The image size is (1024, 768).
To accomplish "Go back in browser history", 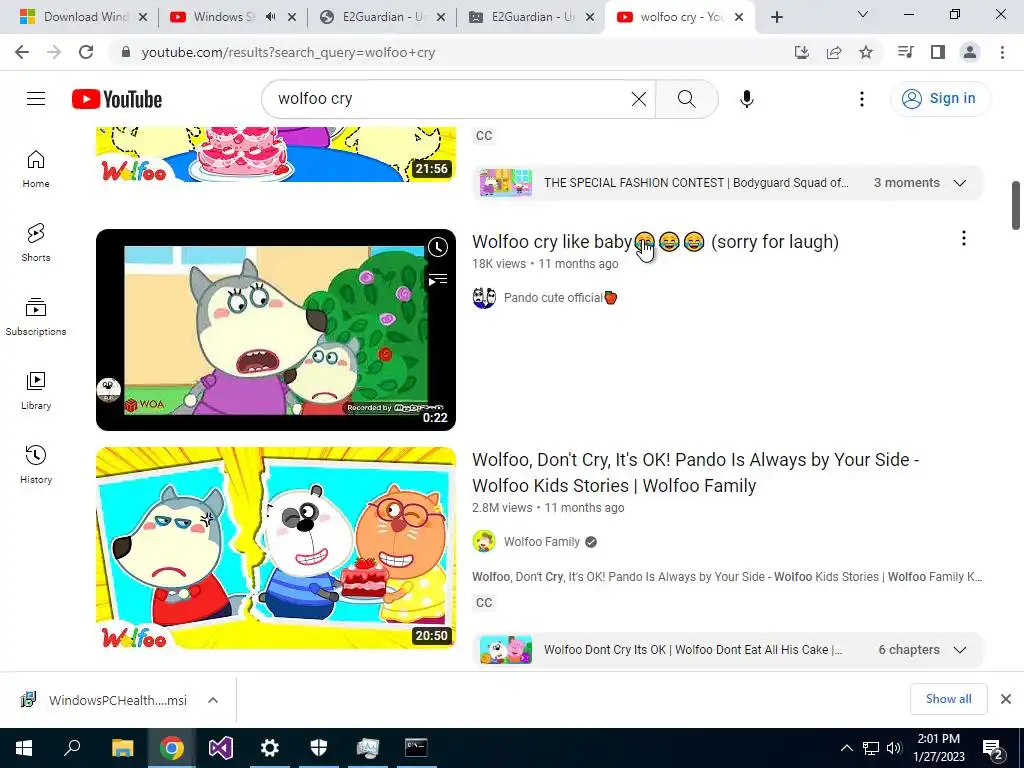I will click(22, 52).
